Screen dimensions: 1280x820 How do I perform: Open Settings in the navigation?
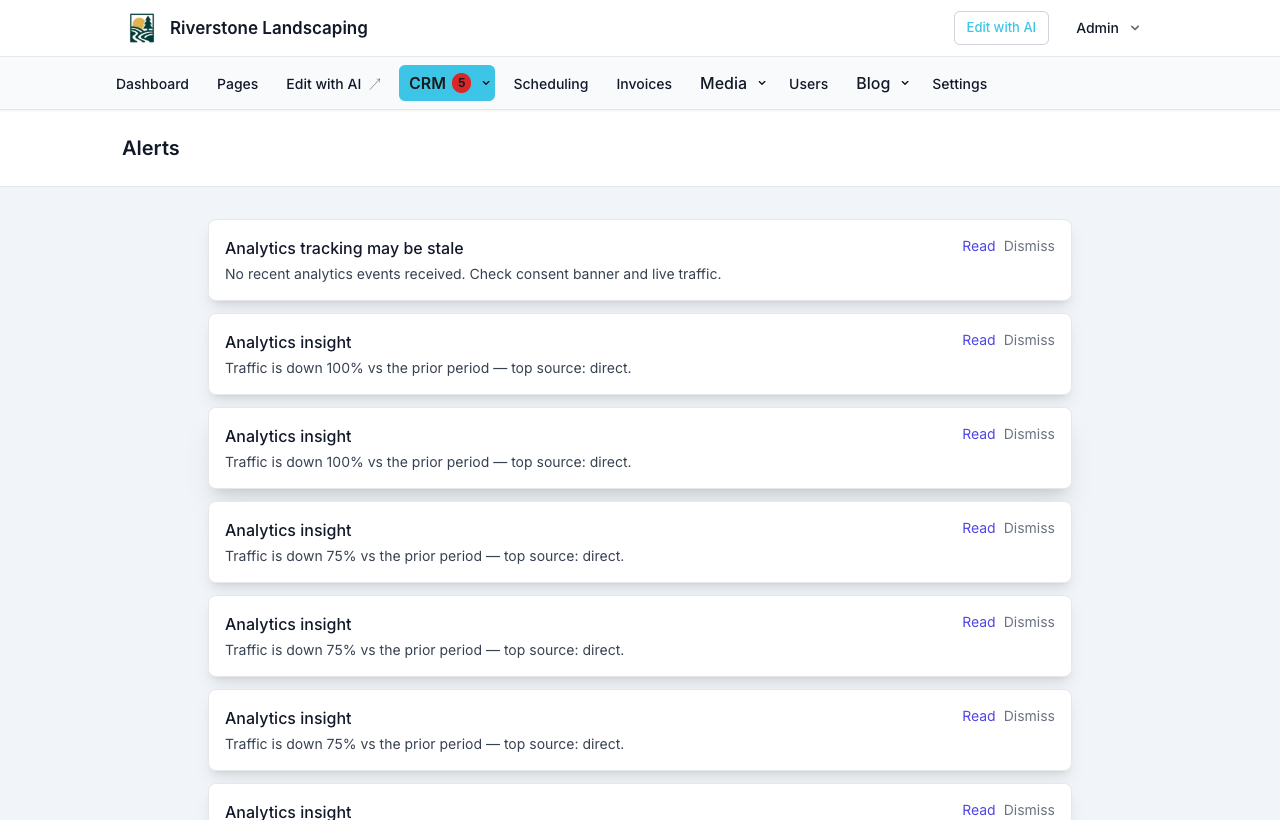tap(959, 84)
